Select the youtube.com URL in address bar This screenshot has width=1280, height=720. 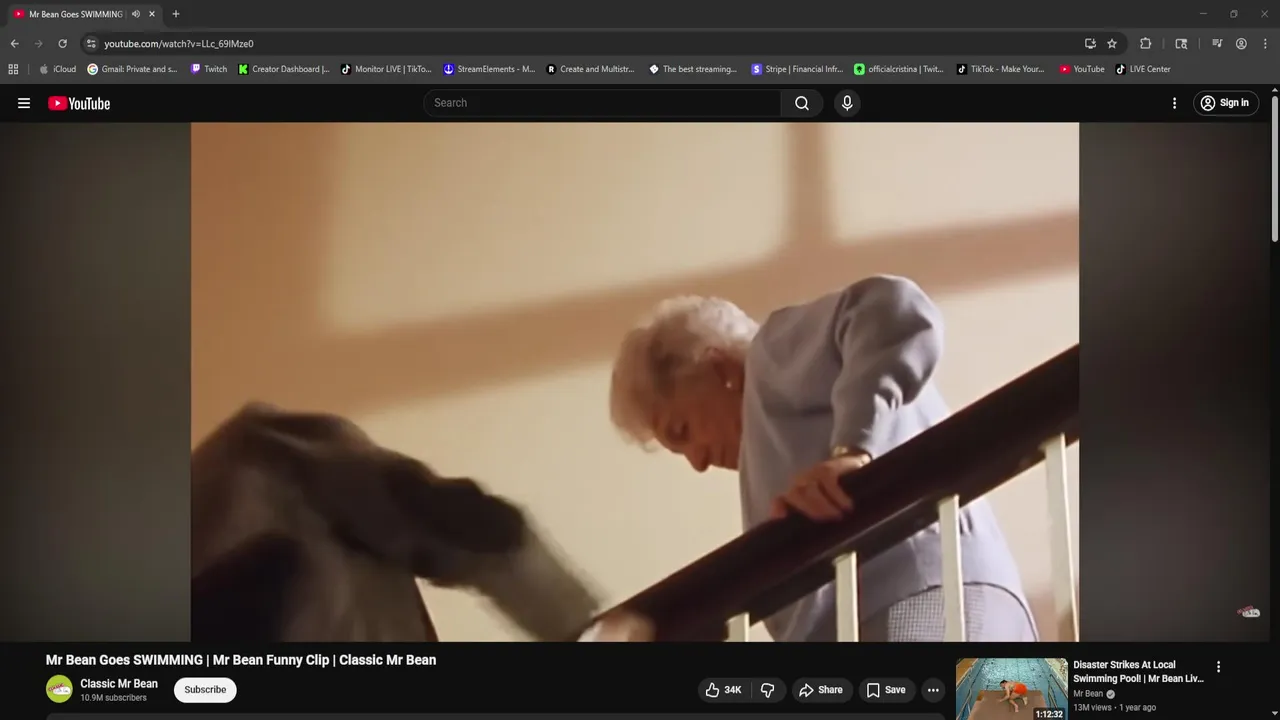(x=179, y=44)
